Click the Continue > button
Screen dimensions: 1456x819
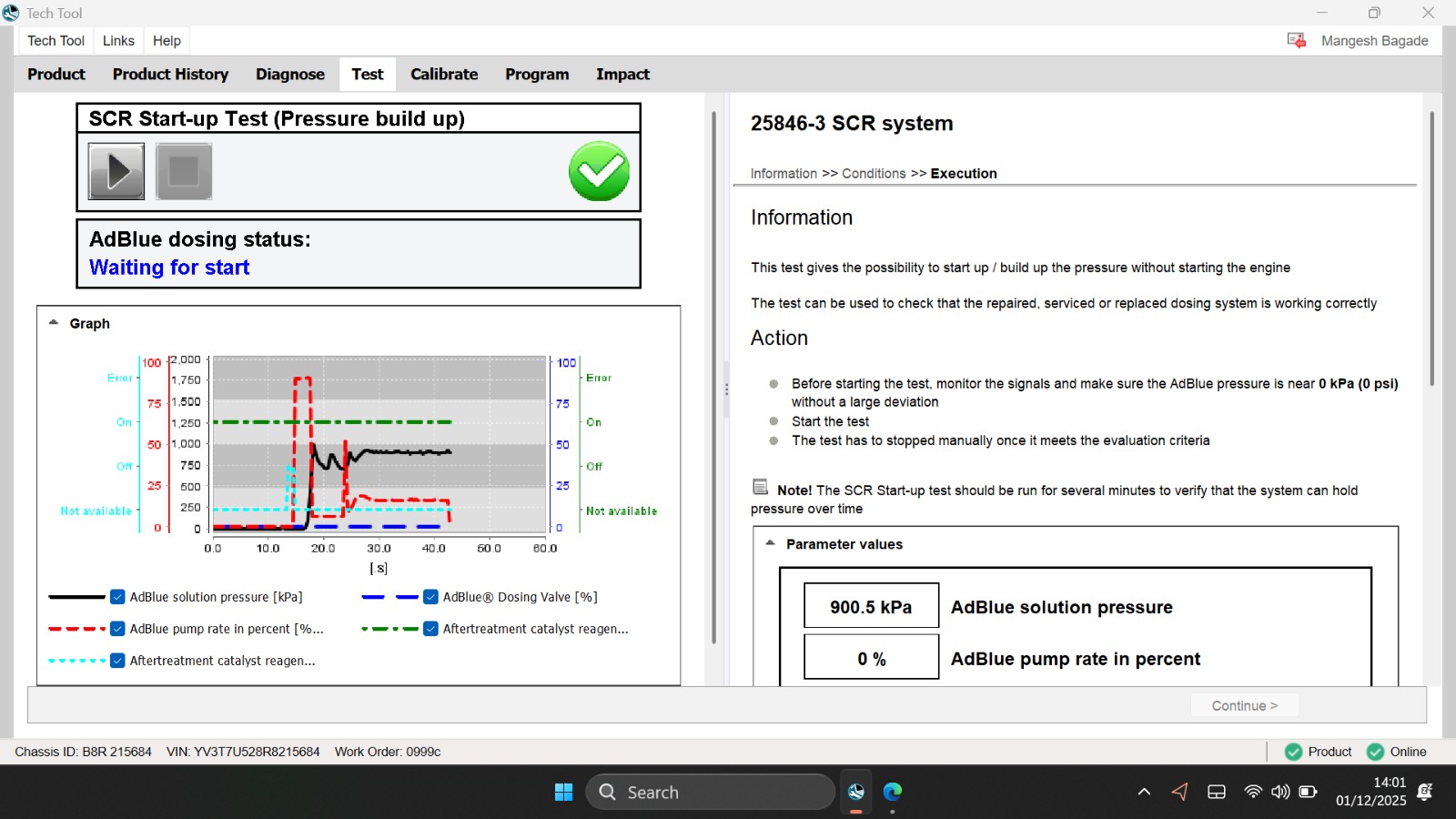tap(1244, 705)
